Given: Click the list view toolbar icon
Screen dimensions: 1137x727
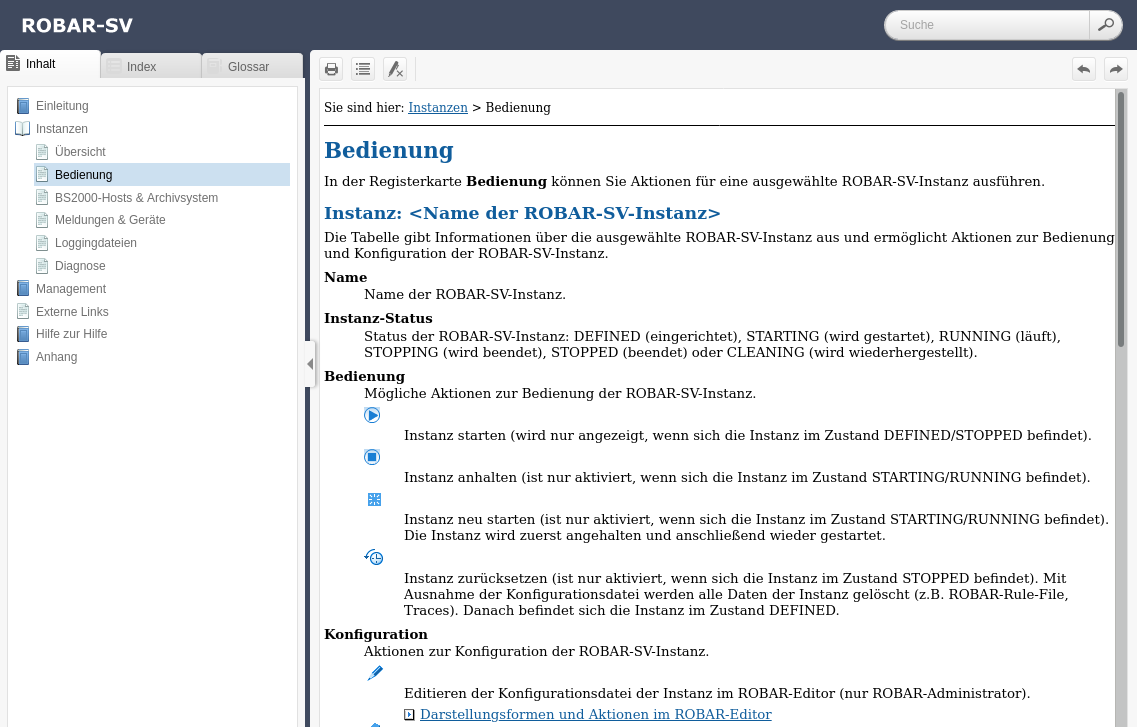Looking at the screenshot, I should tap(363, 69).
